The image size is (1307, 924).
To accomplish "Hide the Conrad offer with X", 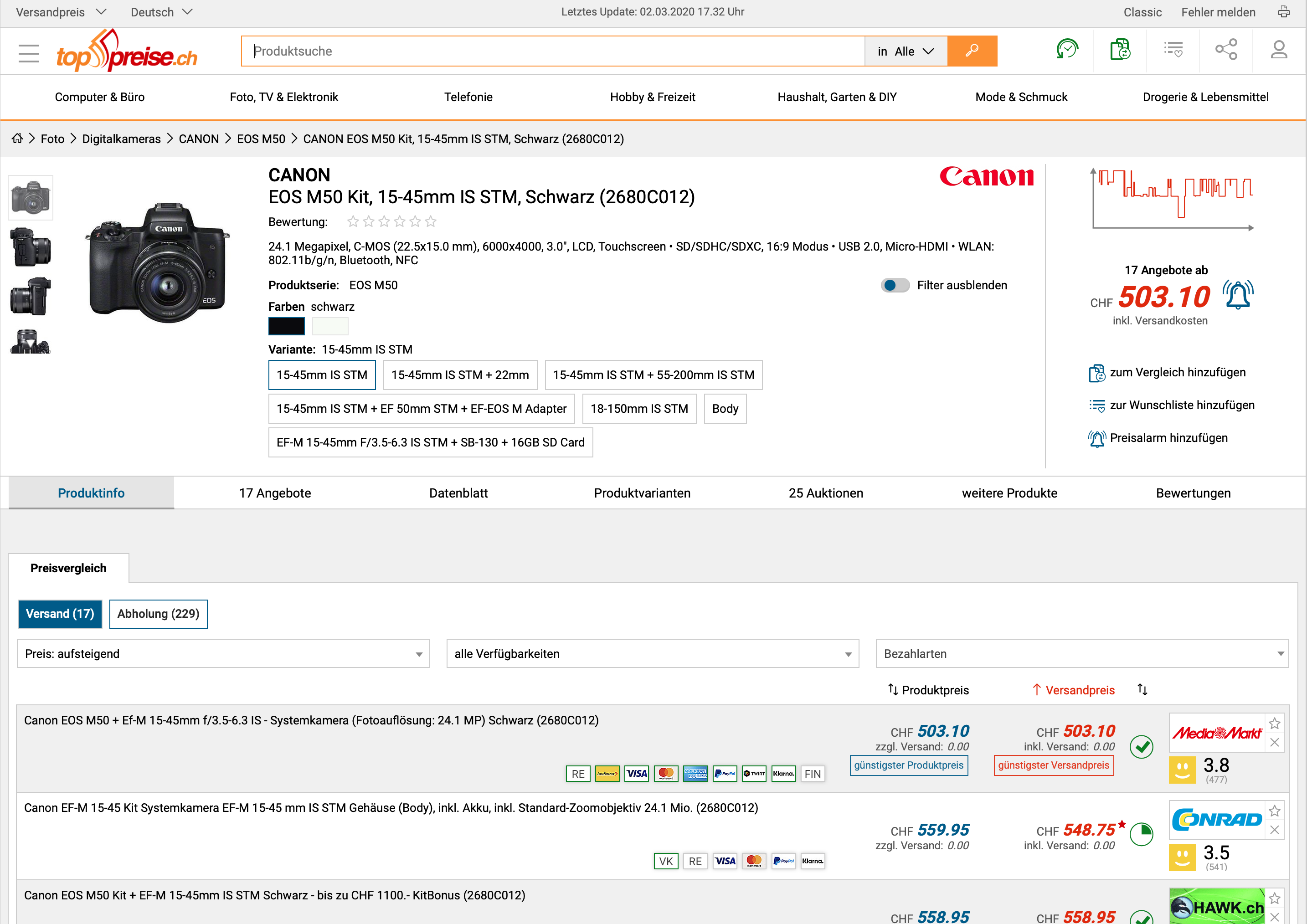I will pos(1275,830).
